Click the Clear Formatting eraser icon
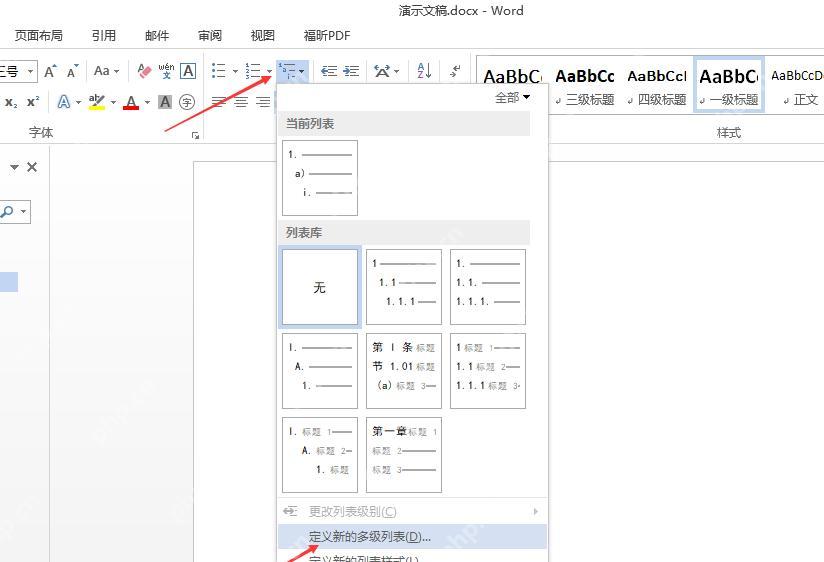Viewport: 824px width, 562px height. (143, 70)
